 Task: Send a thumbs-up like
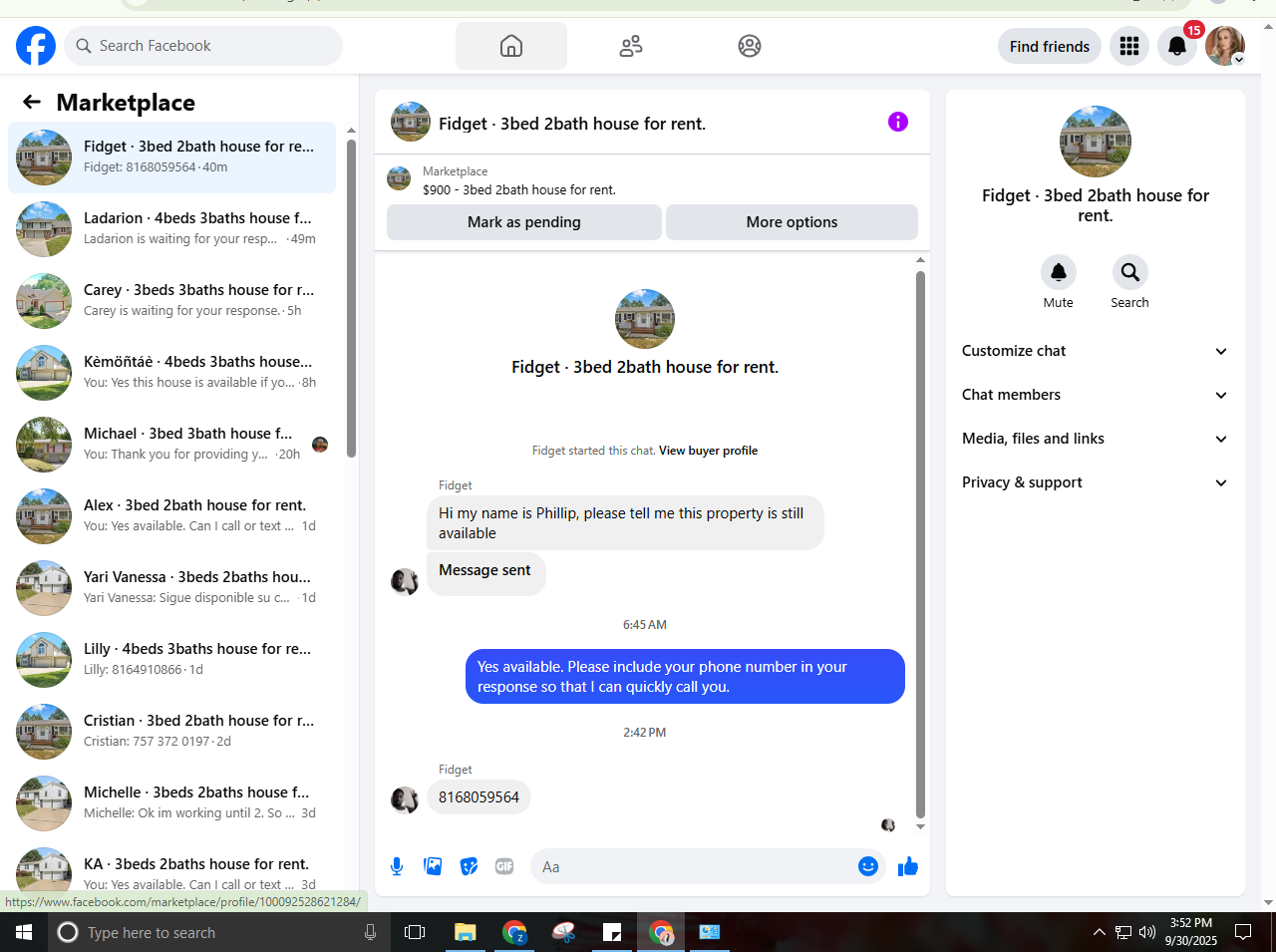908,866
